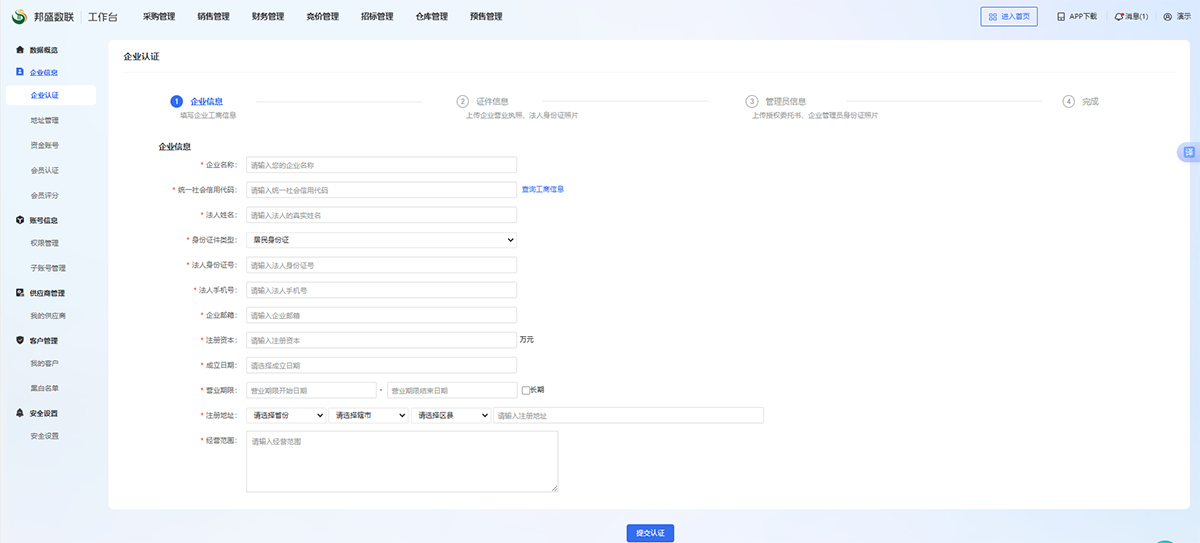Open 消息(1) messages
This screenshot has height=543, width=1200.
[1137, 17]
